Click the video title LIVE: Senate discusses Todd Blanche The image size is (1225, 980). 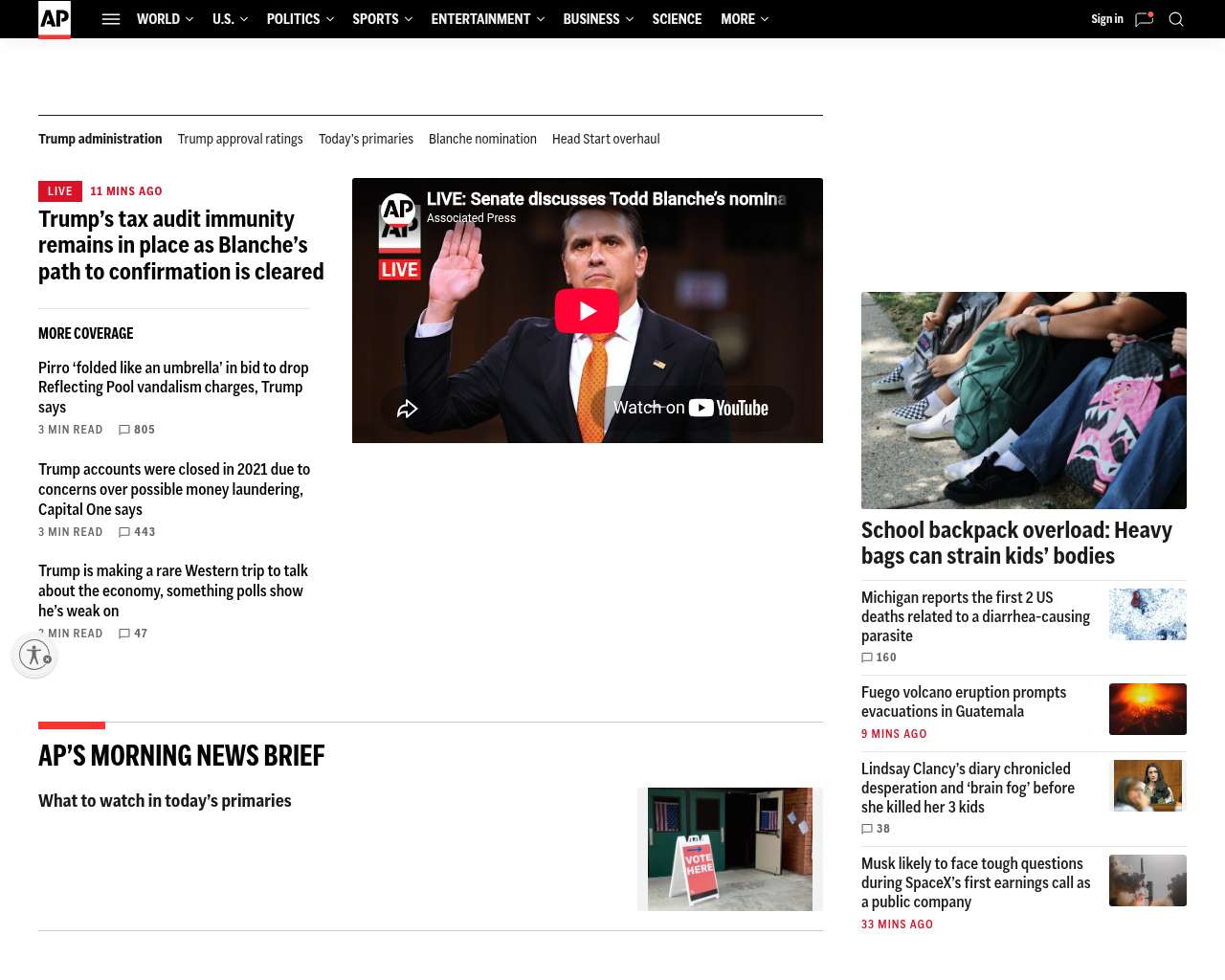(x=607, y=199)
